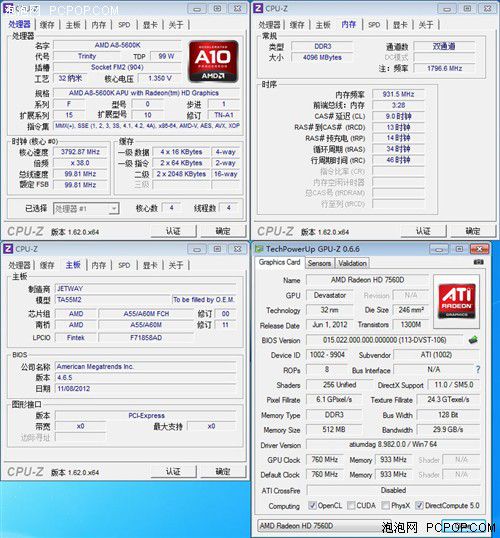Minimize the GPU-Z window

tap(439, 249)
